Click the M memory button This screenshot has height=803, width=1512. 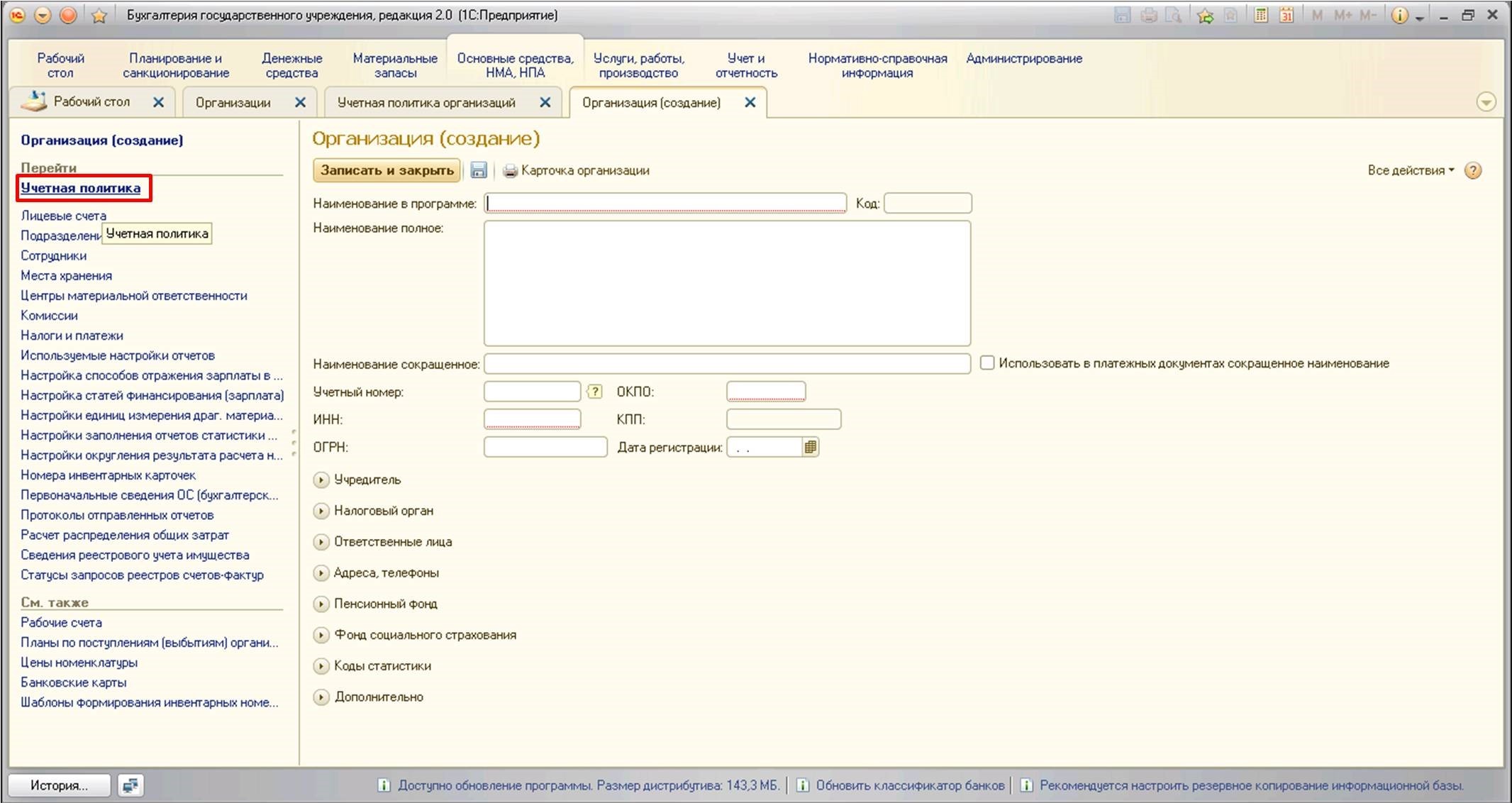click(x=1317, y=15)
